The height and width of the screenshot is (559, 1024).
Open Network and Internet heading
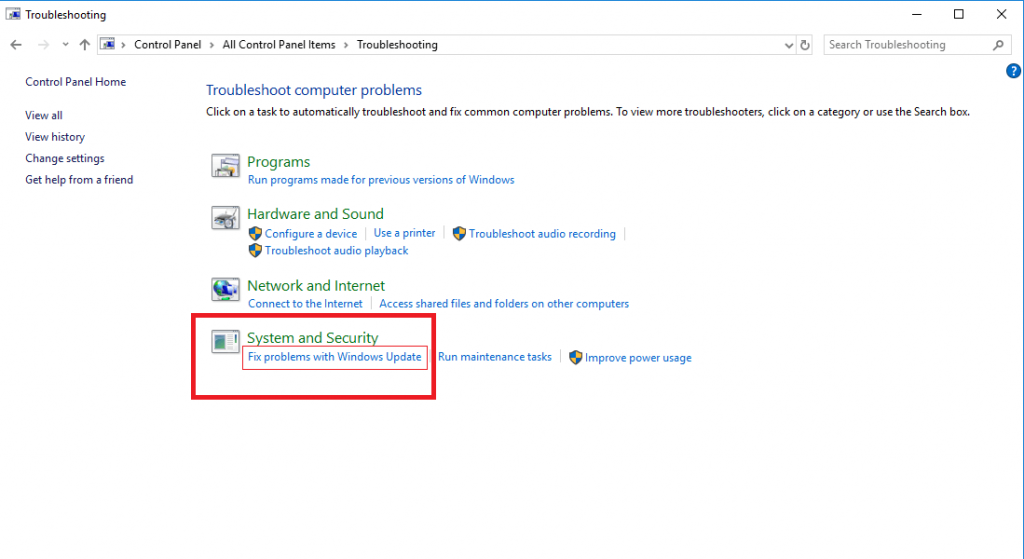pyautogui.click(x=316, y=286)
